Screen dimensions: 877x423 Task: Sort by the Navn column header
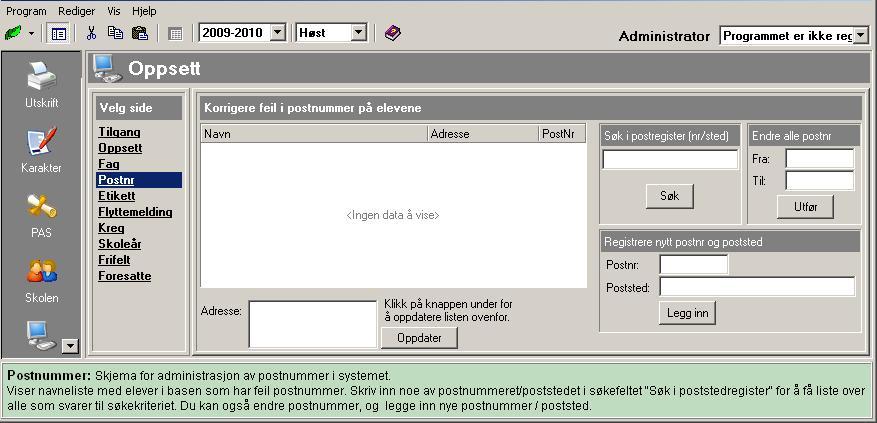[314, 134]
